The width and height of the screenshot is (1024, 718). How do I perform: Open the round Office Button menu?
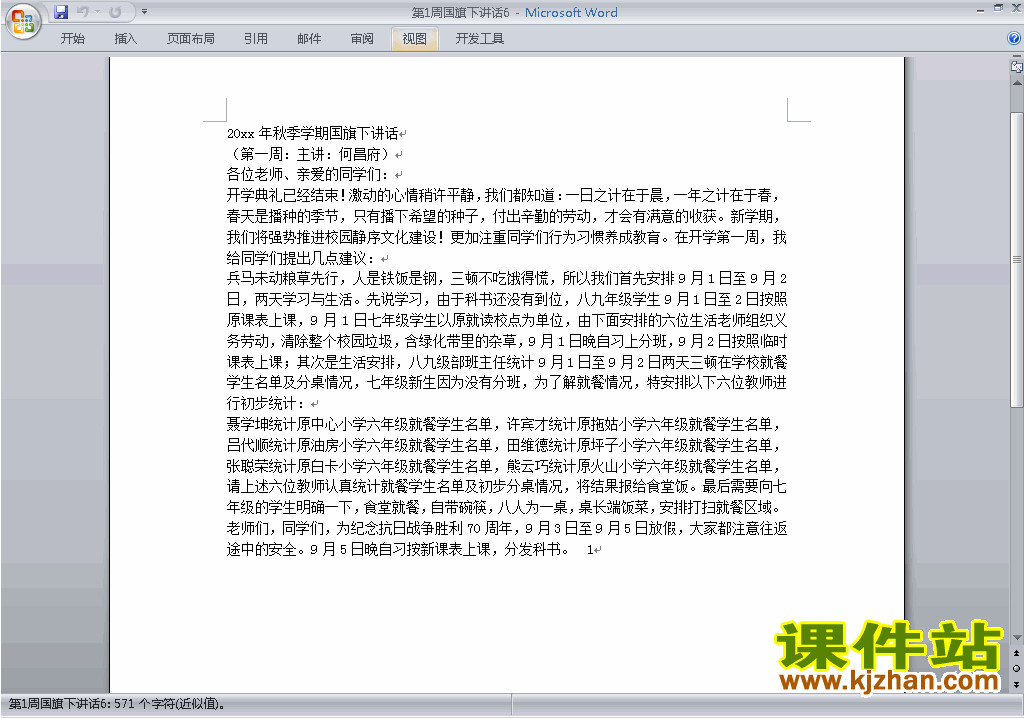(23, 22)
